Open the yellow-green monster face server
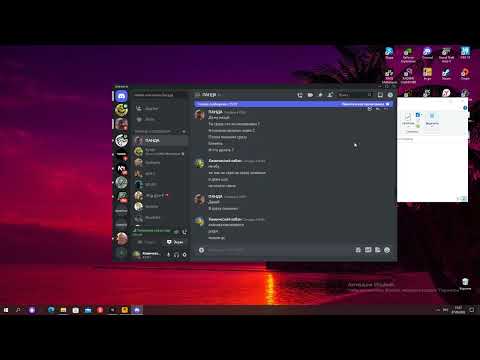 coord(122,110)
